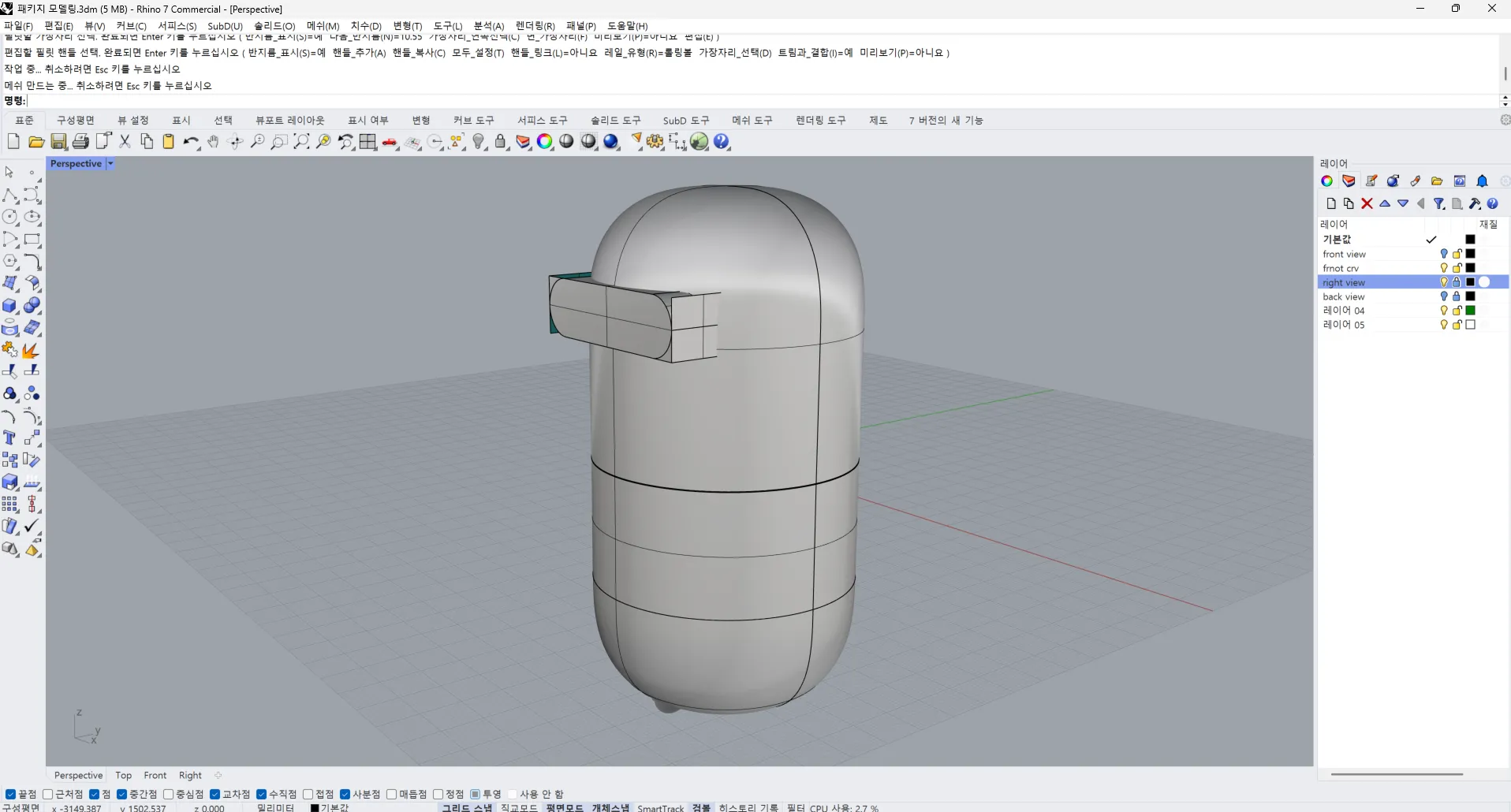Viewport: 1511px width, 812px height.
Task: Toggle the 끝점 osnap checkbox
Action: click(x=10, y=794)
